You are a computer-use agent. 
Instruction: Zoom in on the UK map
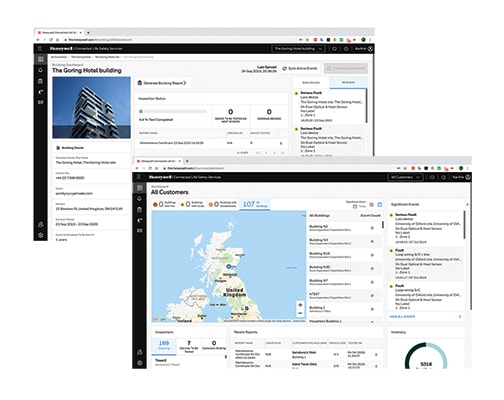300,305
